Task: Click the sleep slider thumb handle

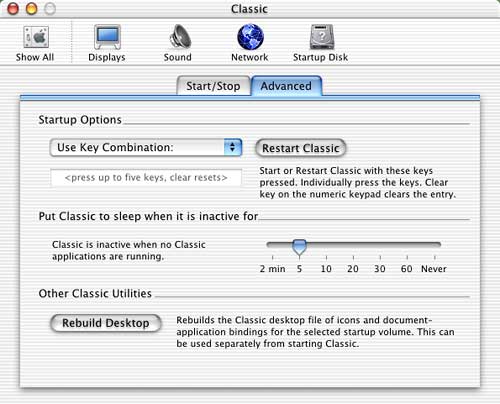Action: pyautogui.click(x=299, y=248)
